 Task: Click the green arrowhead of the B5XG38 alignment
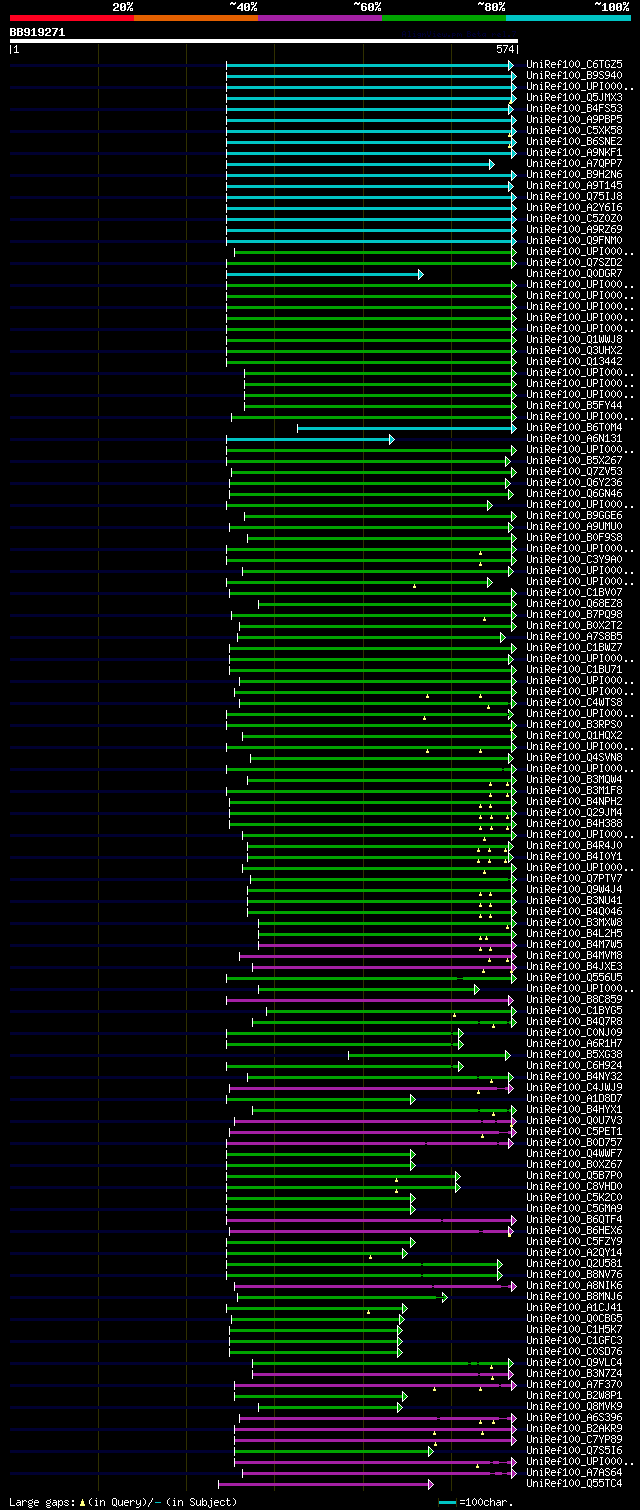(507, 1055)
